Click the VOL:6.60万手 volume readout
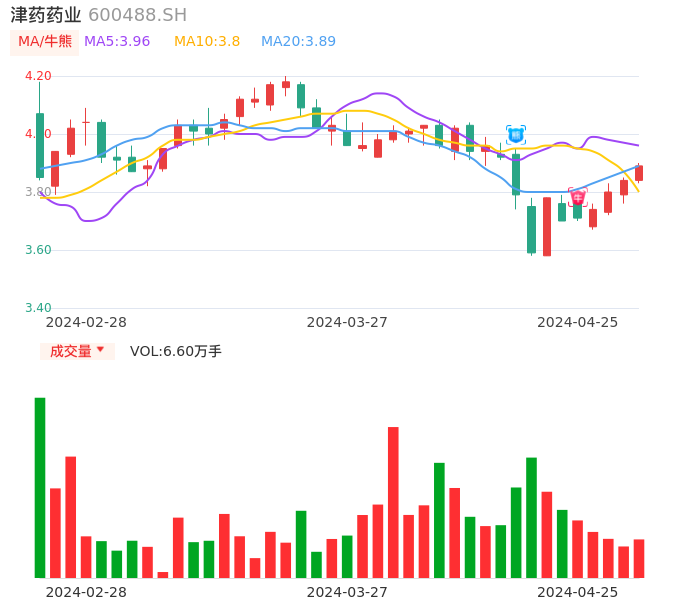The width and height of the screenshot is (686, 606). 175,351
